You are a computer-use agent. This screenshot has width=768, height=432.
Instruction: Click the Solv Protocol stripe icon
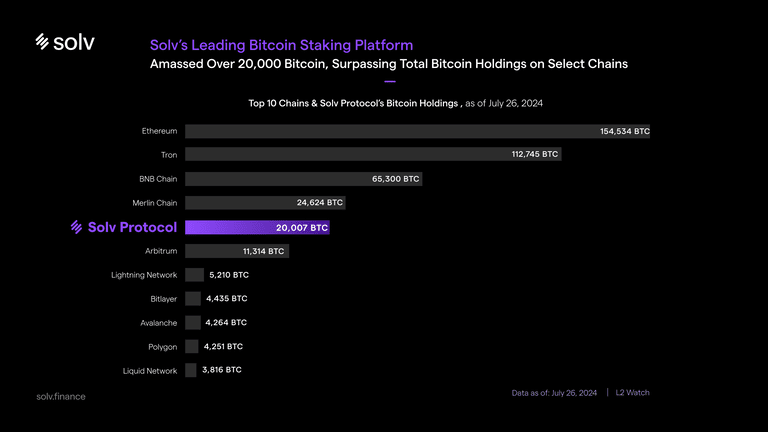76,227
